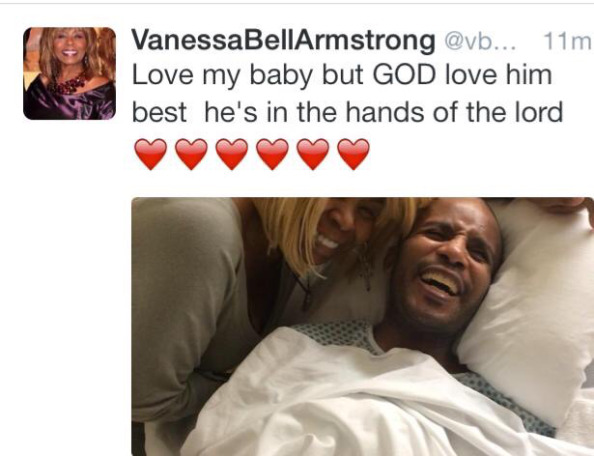Select the second red heart emoji
The height and width of the screenshot is (456, 594).
(x=191, y=154)
